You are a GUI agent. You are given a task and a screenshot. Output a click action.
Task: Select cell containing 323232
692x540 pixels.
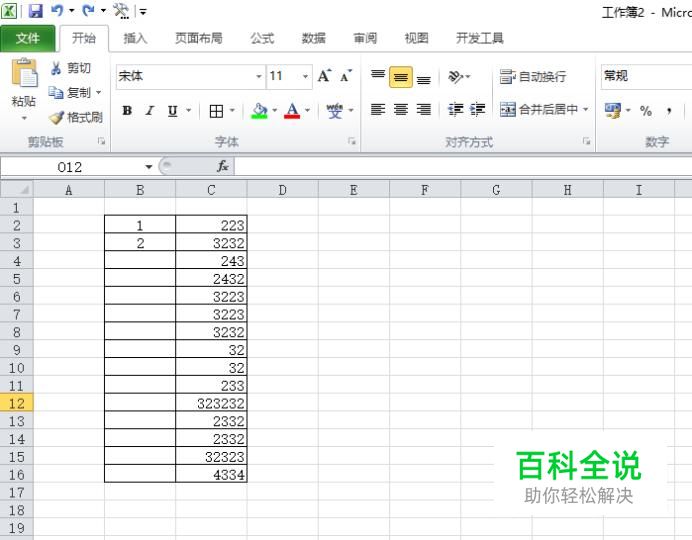(x=211, y=403)
